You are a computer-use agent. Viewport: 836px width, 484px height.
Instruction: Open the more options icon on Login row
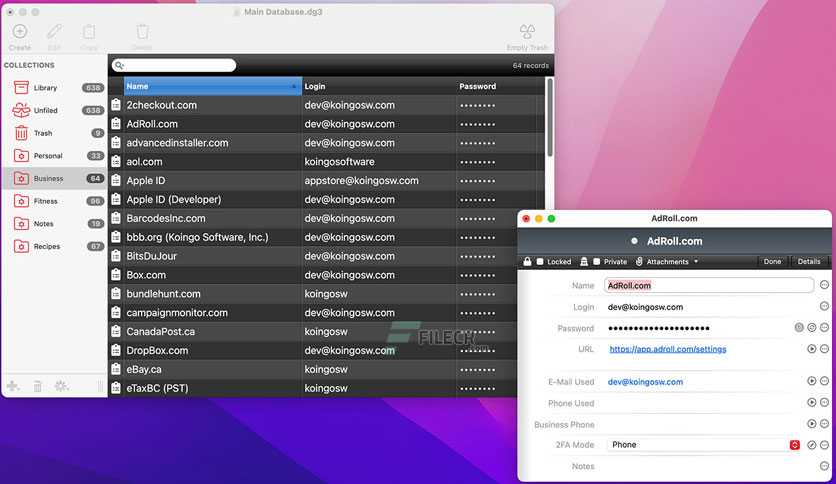[x=824, y=306]
